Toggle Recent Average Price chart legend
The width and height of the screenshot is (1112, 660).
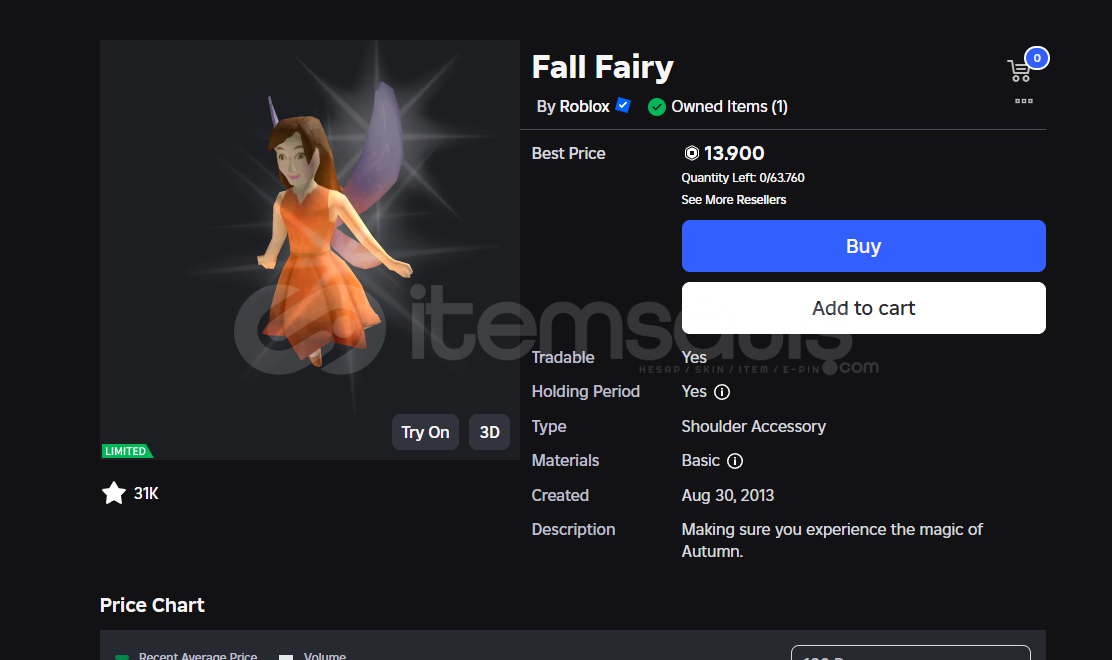click(x=122, y=656)
